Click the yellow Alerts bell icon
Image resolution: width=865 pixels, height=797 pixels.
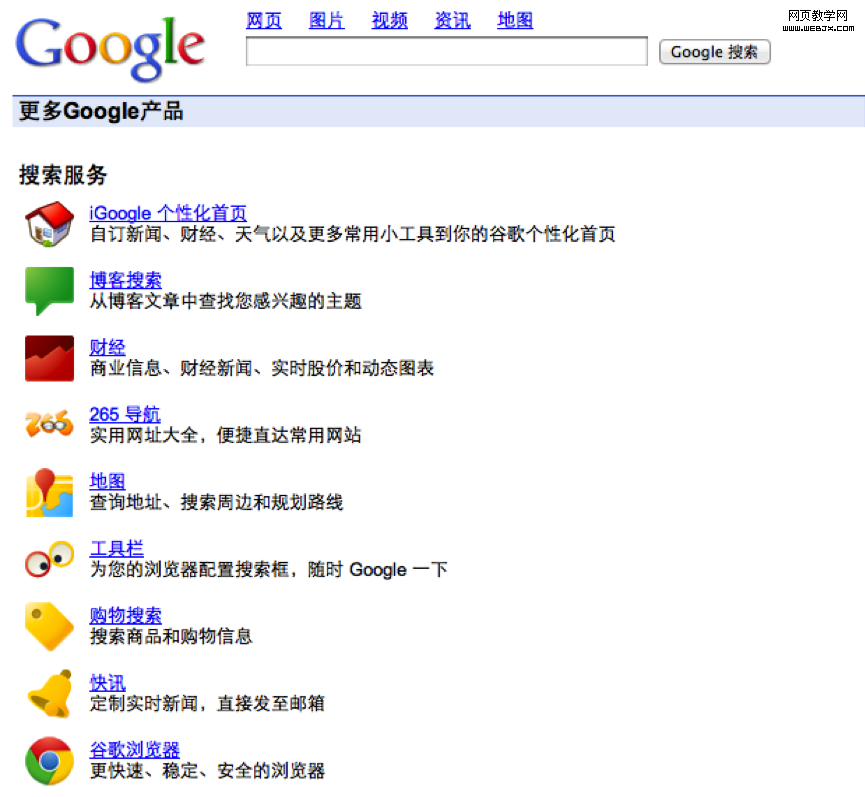pos(49,693)
